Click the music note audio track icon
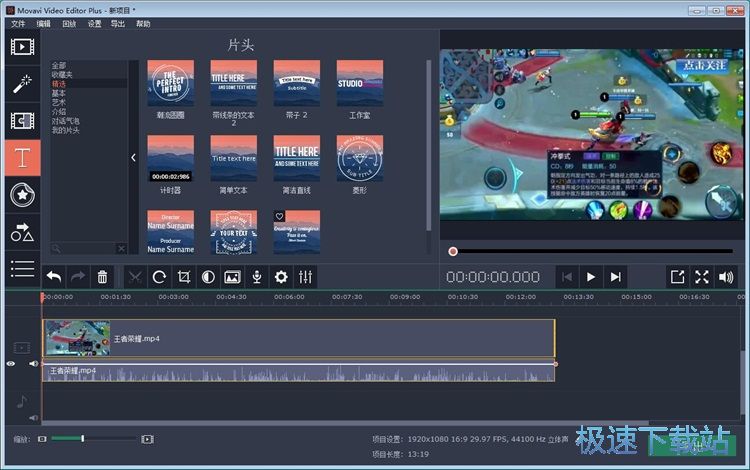 [22, 402]
